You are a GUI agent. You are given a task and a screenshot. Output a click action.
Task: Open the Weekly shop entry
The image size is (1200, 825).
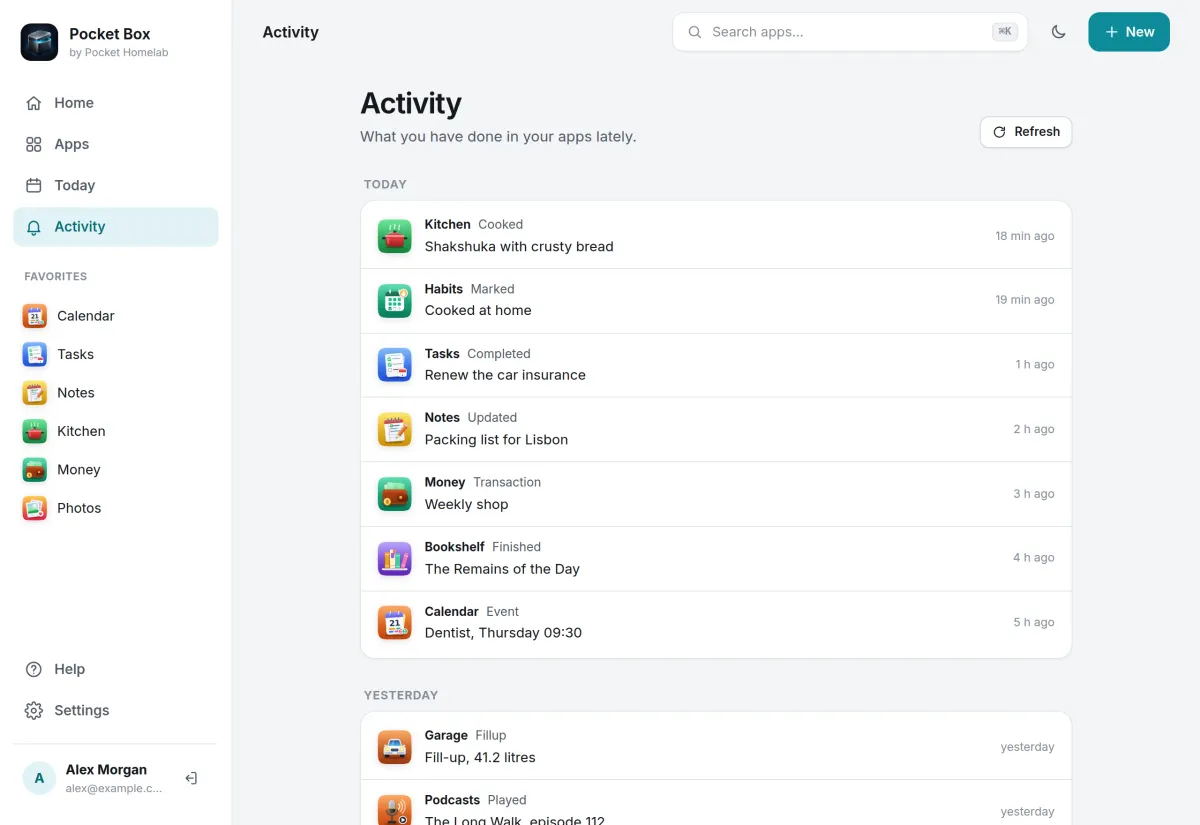716,494
